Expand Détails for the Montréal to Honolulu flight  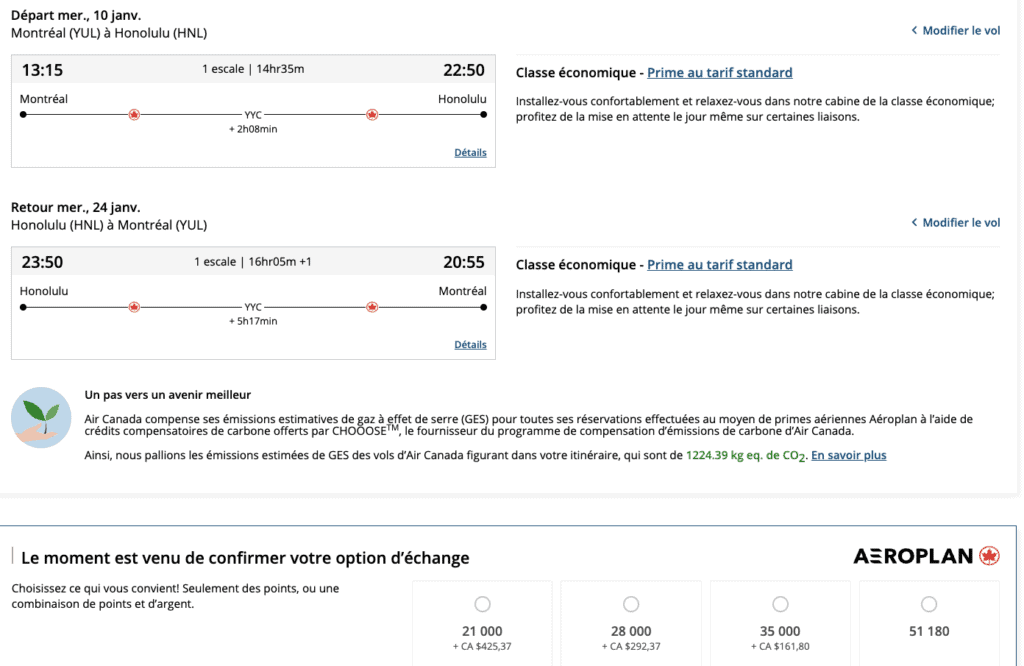[x=470, y=153]
